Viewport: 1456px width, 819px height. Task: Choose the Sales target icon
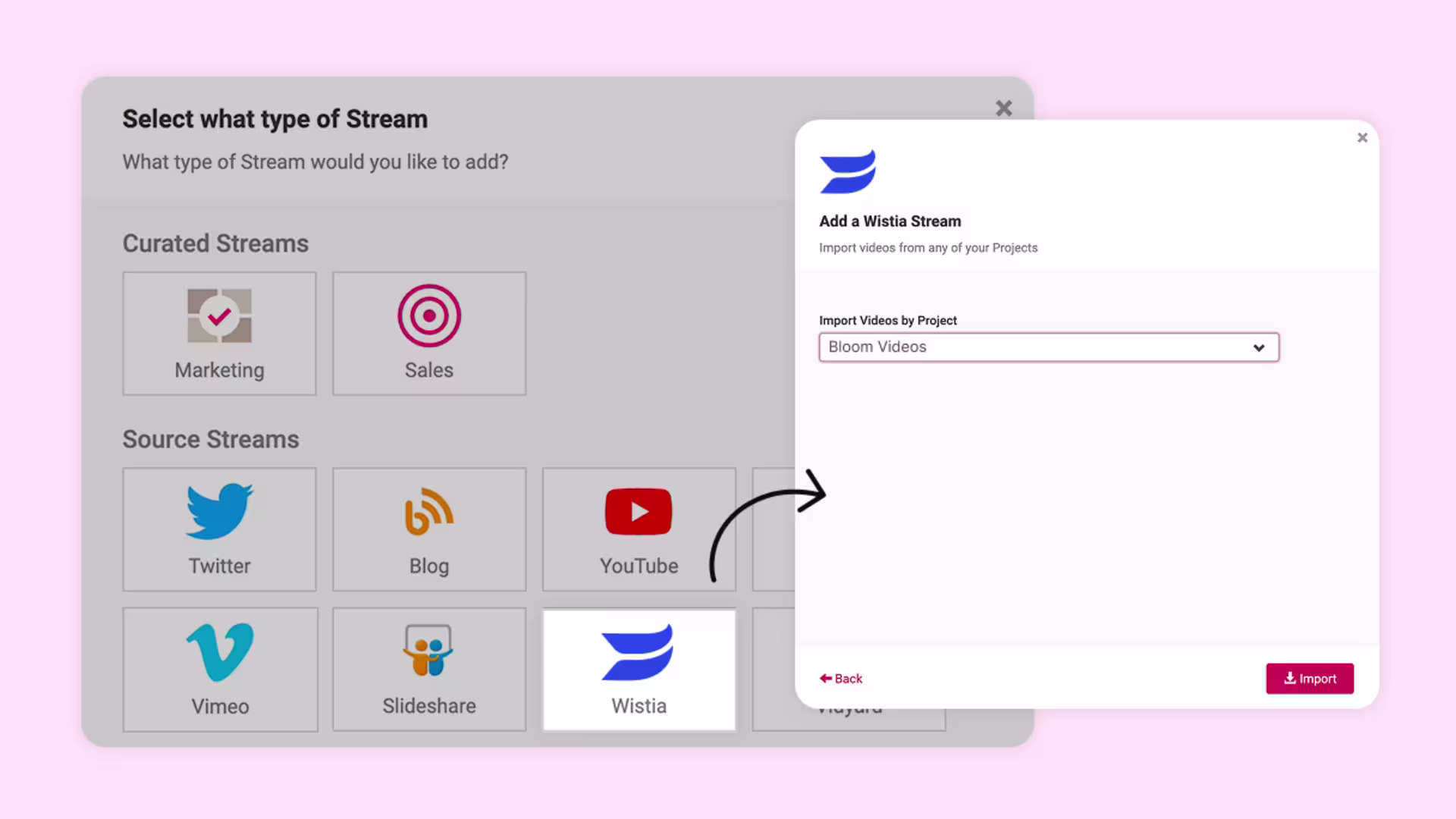point(429,316)
